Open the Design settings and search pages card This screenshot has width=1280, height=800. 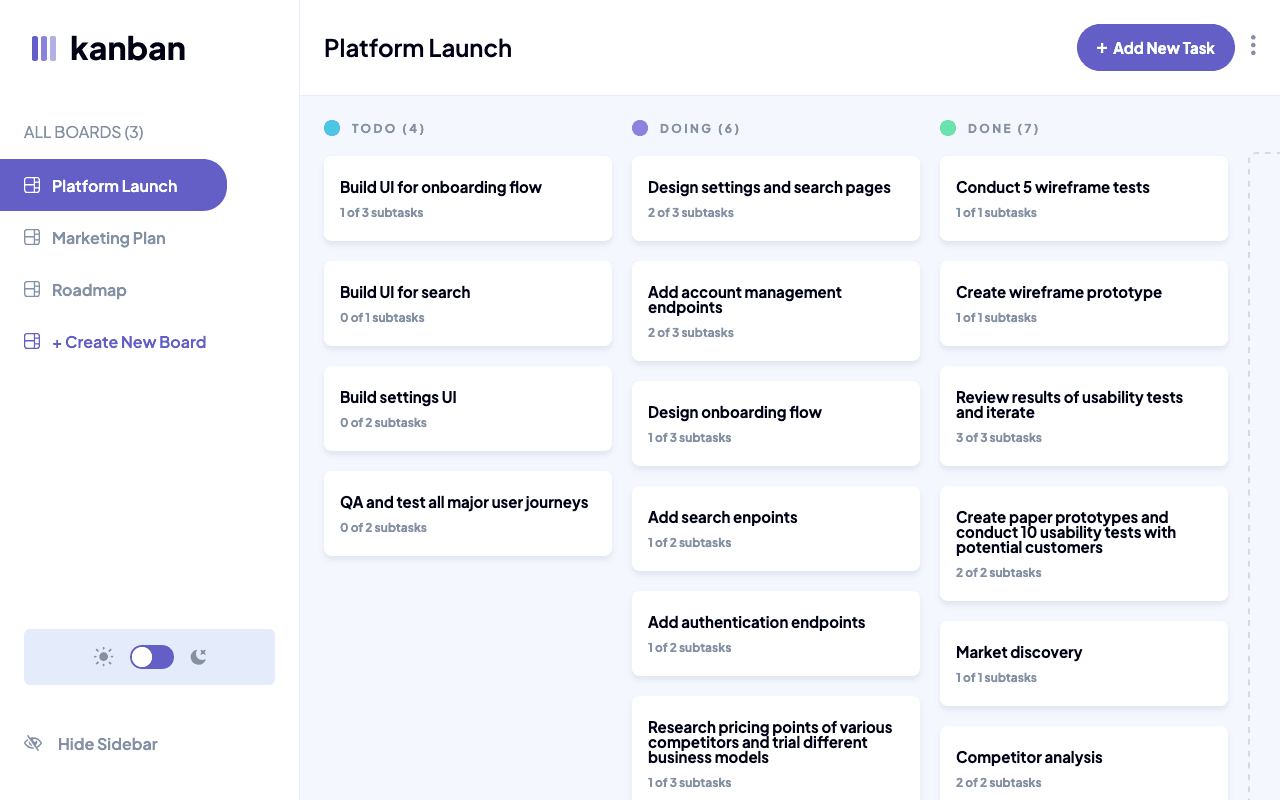tap(775, 198)
